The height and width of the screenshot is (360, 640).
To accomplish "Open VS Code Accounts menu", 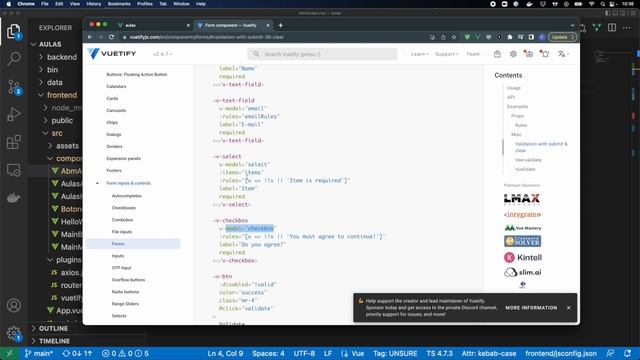I will pyautogui.click(x=14, y=305).
